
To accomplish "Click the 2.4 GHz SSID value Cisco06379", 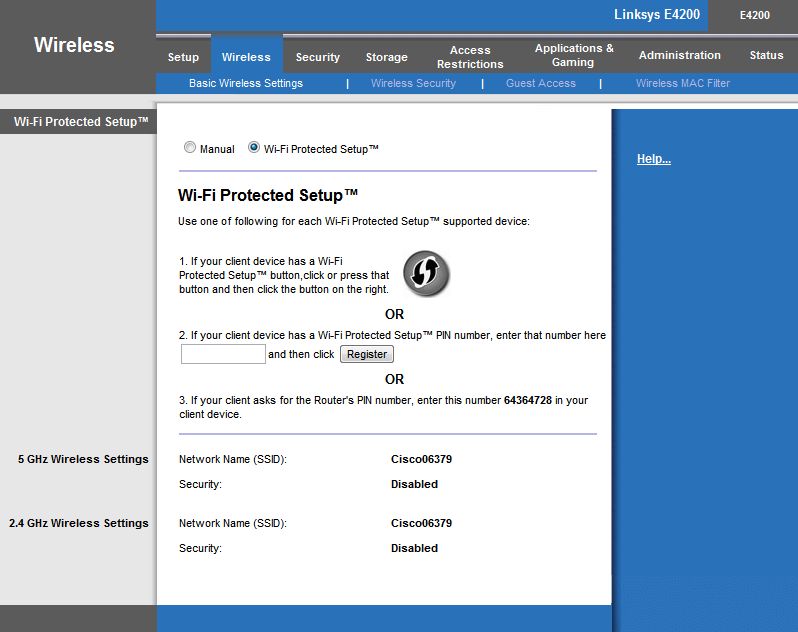I will coord(421,523).
